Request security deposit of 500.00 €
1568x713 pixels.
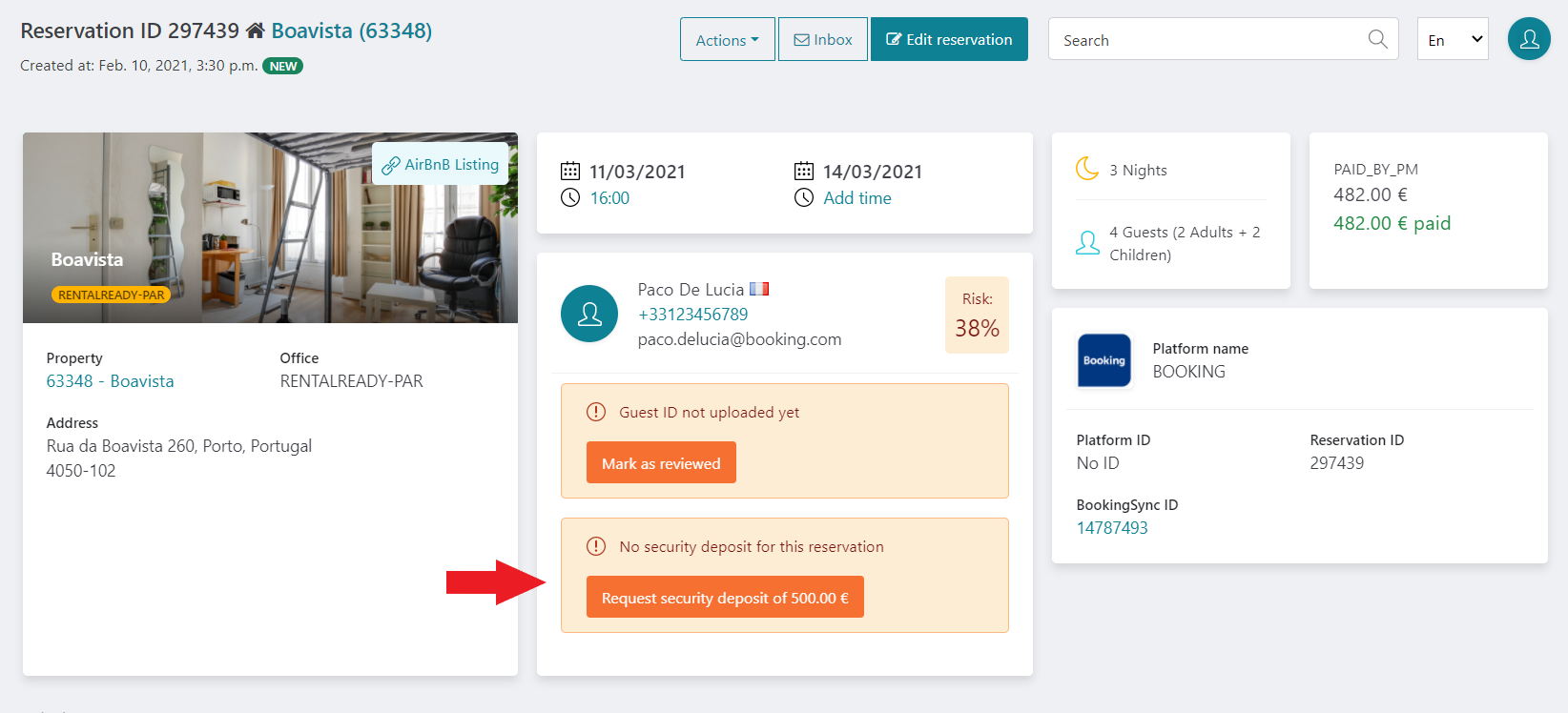725,597
